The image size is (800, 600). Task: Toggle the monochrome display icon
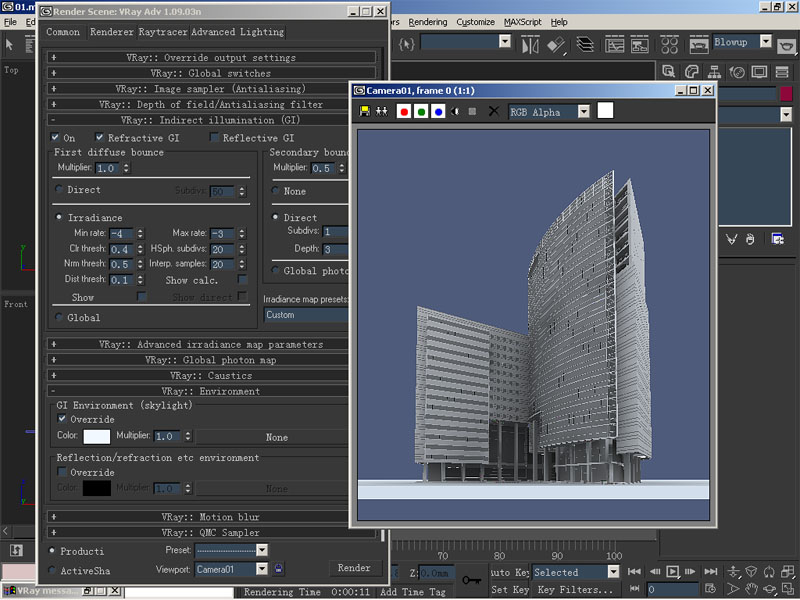(x=472, y=111)
